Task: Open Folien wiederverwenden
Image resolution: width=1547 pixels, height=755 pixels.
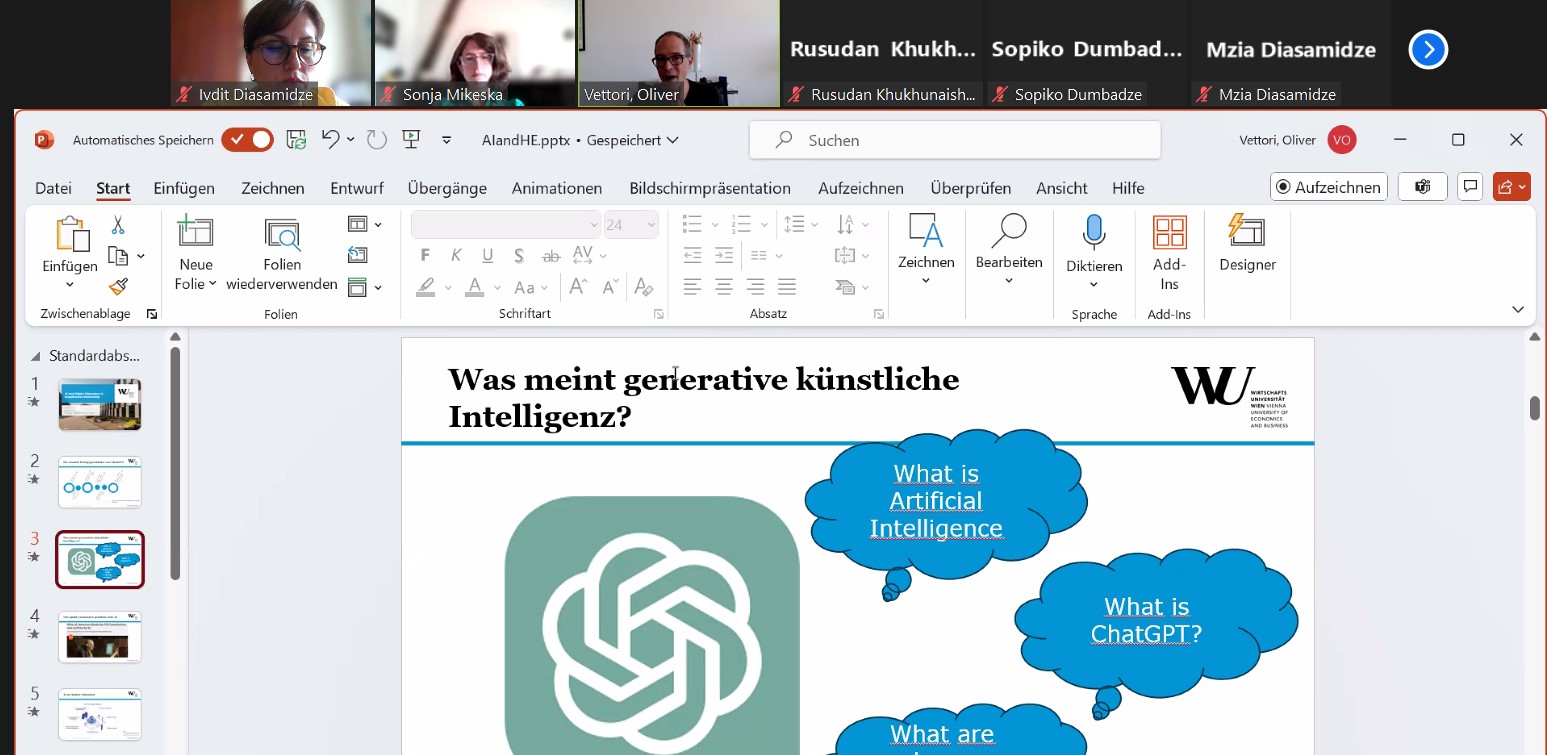Action: click(x=282, y=235)
